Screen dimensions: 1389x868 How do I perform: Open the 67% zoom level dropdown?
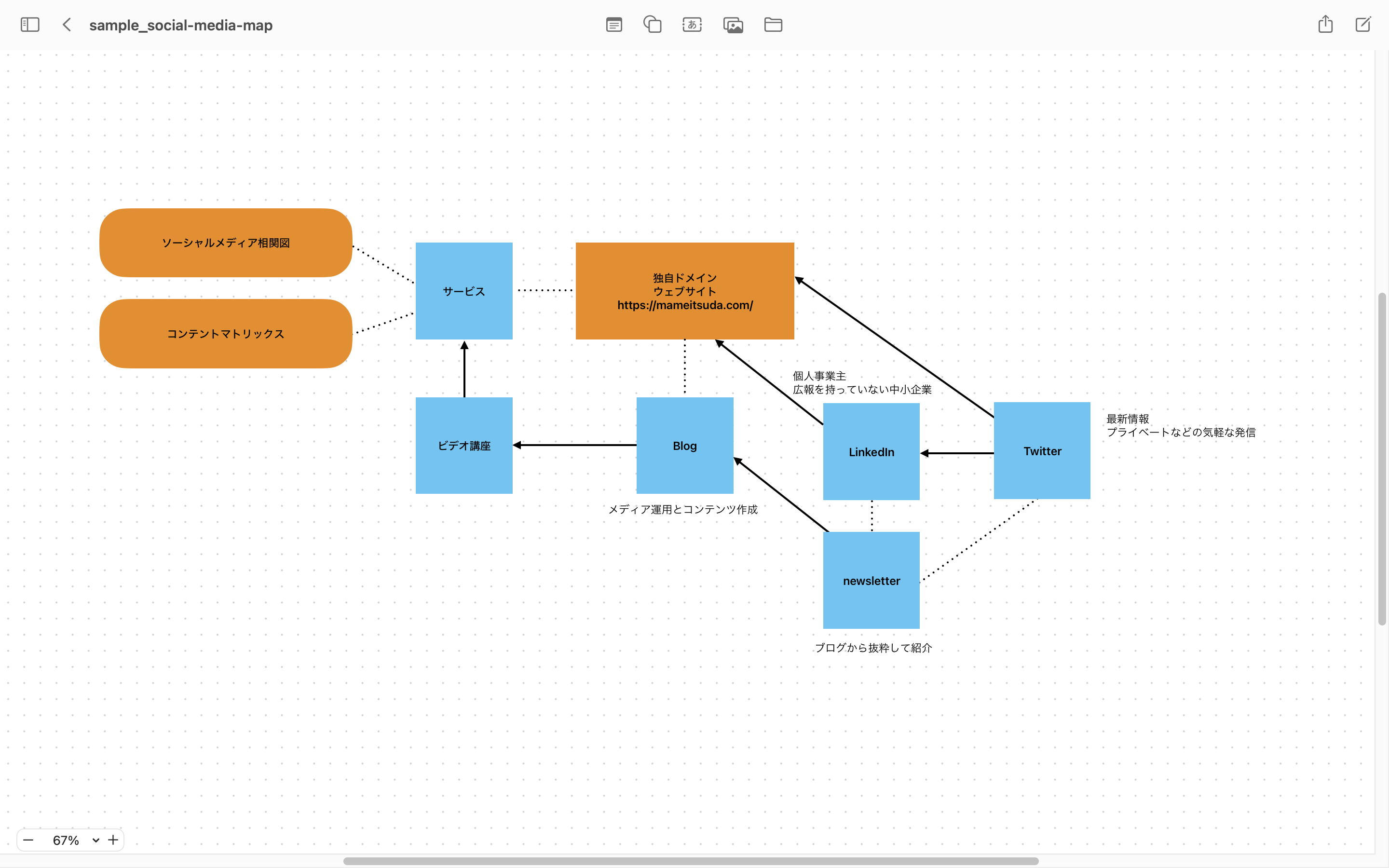(76, 840)
